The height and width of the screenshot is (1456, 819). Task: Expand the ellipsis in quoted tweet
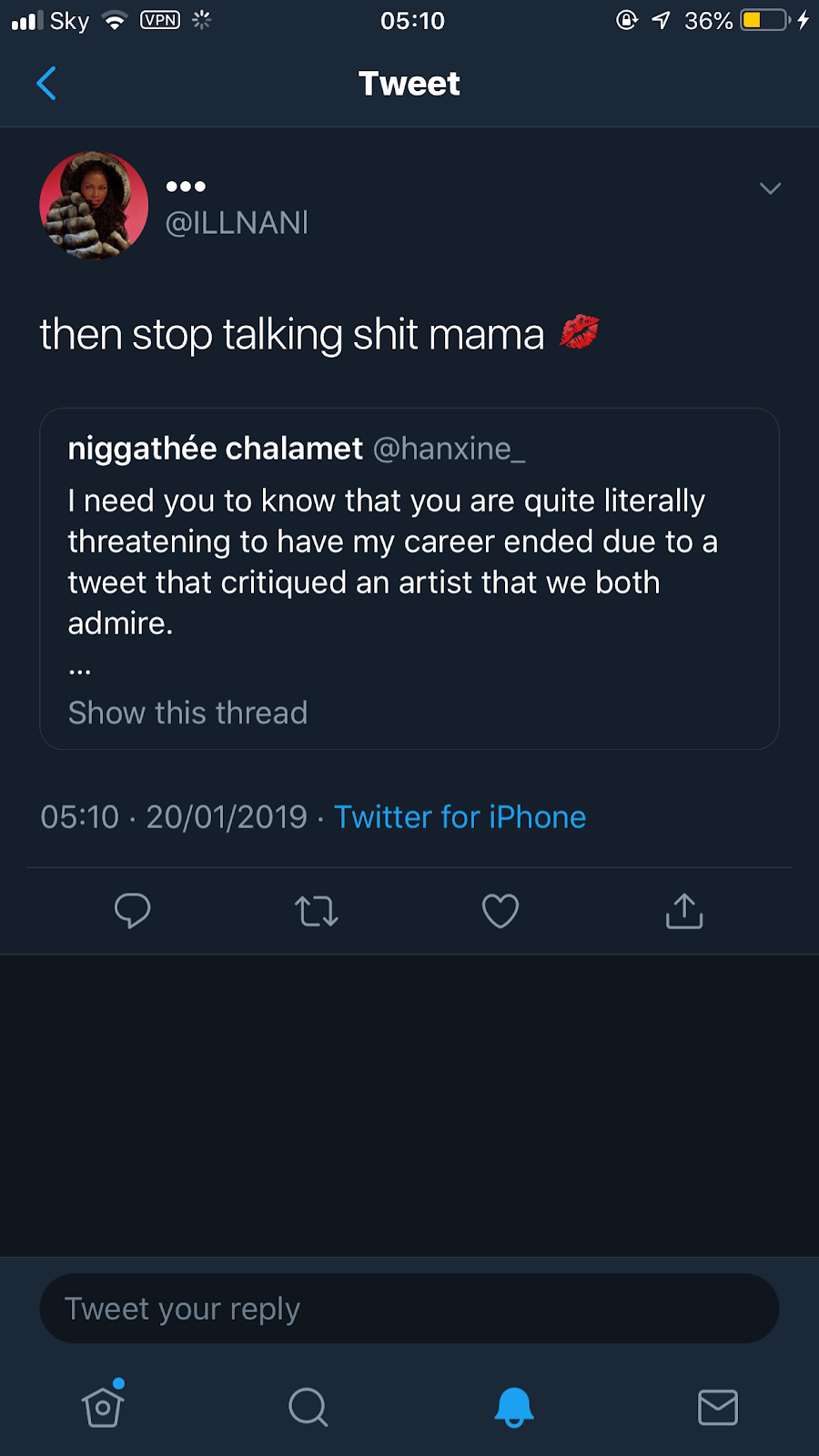coord(80,671)
